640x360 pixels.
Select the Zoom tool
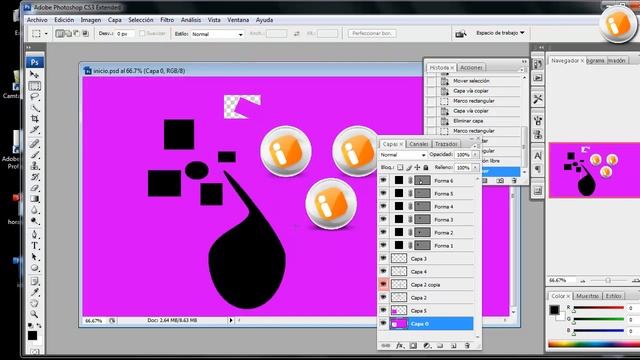[34, 314]
